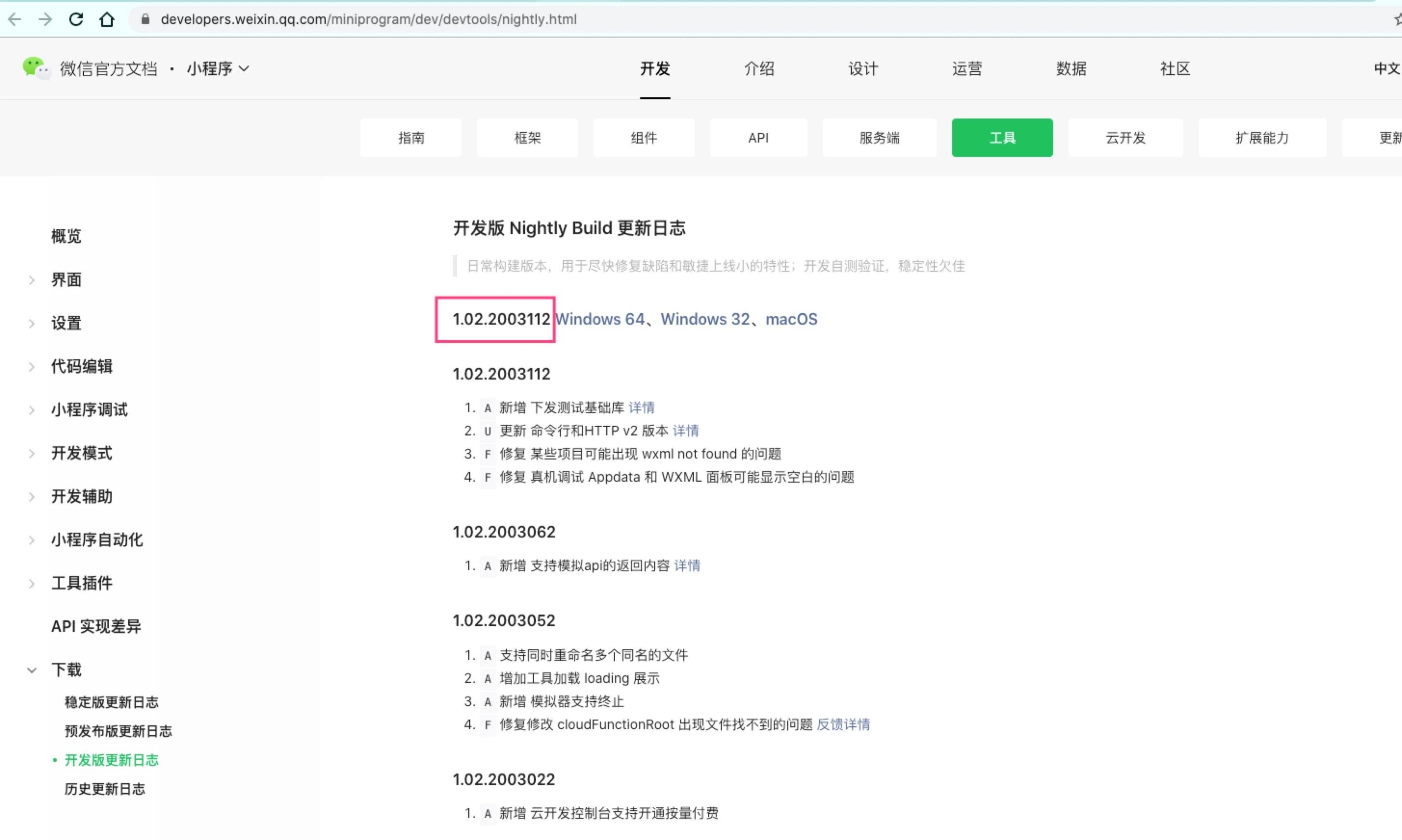Image resolution: width=1402 pixels, height=840 pixels.
Task: Click the lock icon in the address bar
Action: click(x=145, y=19)
